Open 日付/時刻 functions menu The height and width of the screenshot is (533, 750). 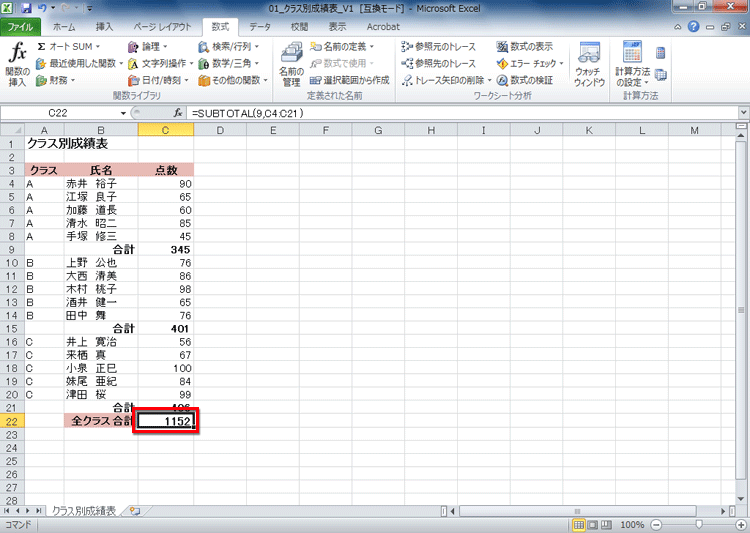(x=158, y=80)
